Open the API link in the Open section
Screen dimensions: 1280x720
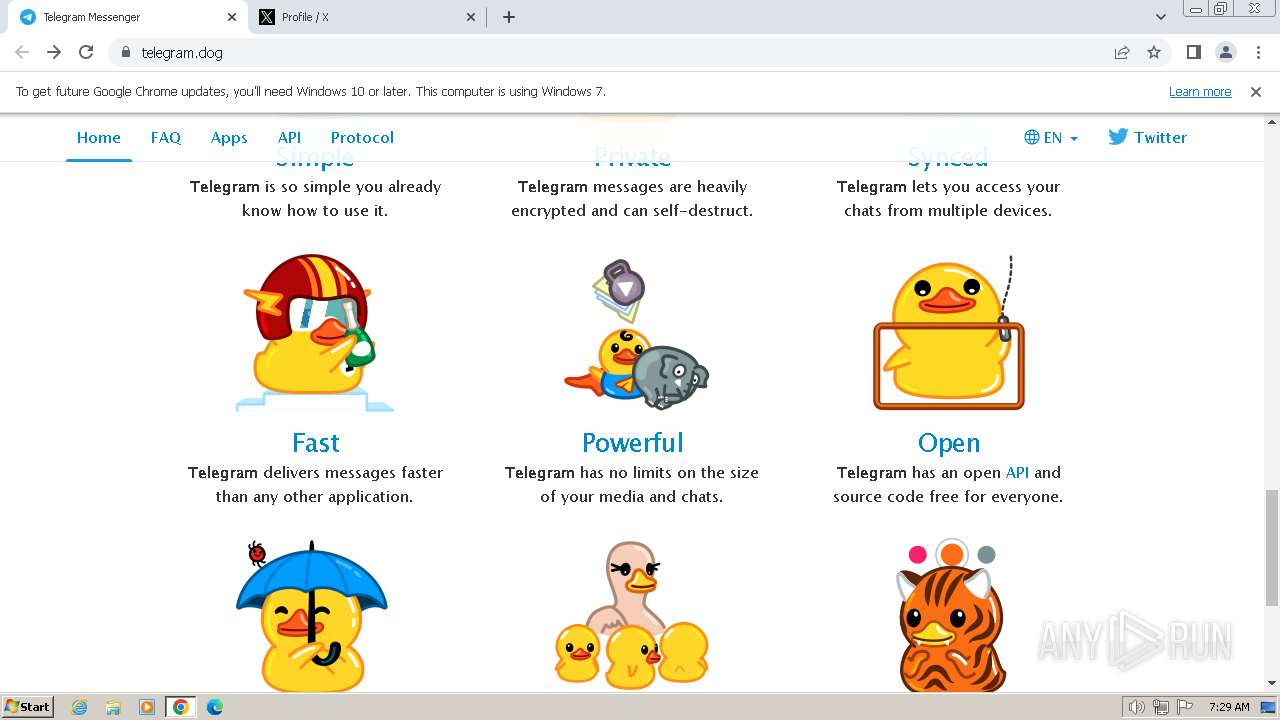(x=1017, y=472)
